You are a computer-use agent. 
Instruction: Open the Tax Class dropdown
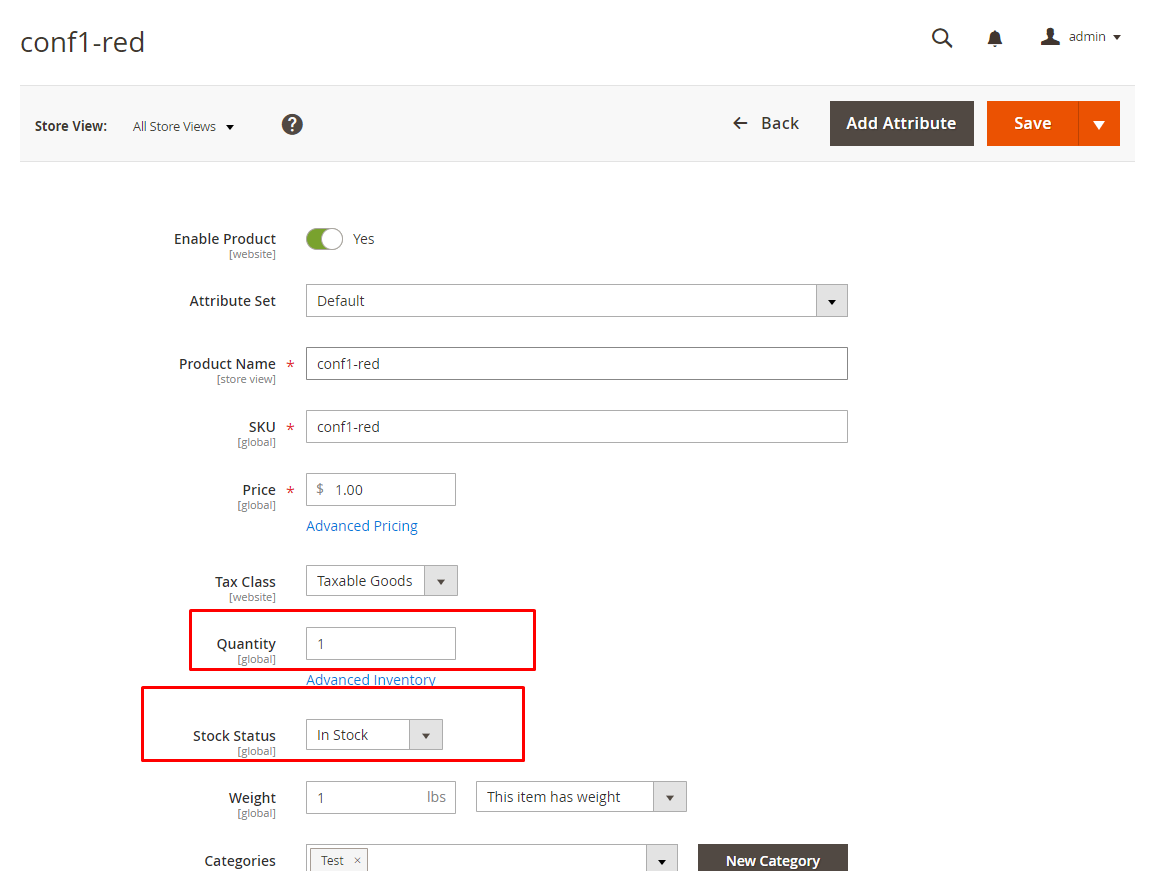(x=382, y=581)
